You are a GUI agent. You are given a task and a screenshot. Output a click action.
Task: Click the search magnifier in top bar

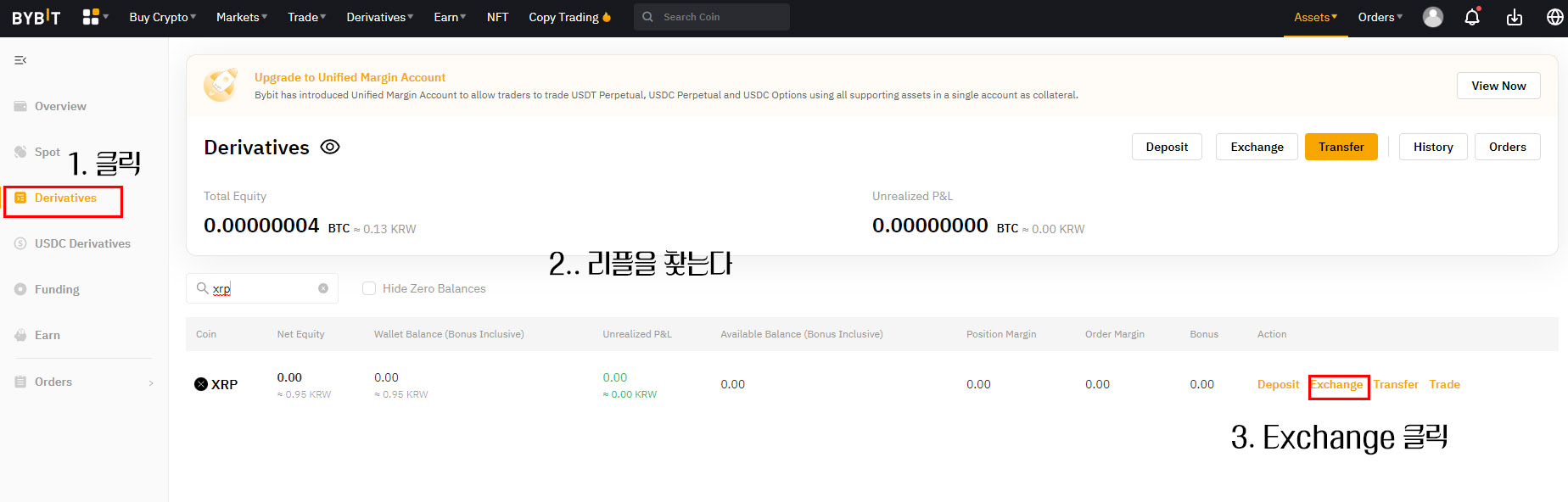[648, 17]
